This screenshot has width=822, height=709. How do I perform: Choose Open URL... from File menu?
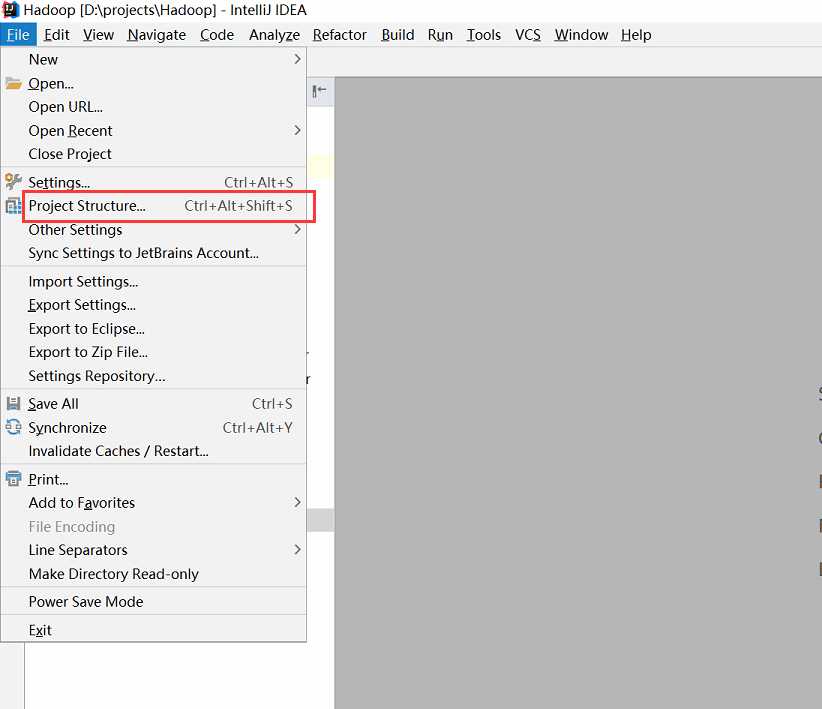[154, 107]
